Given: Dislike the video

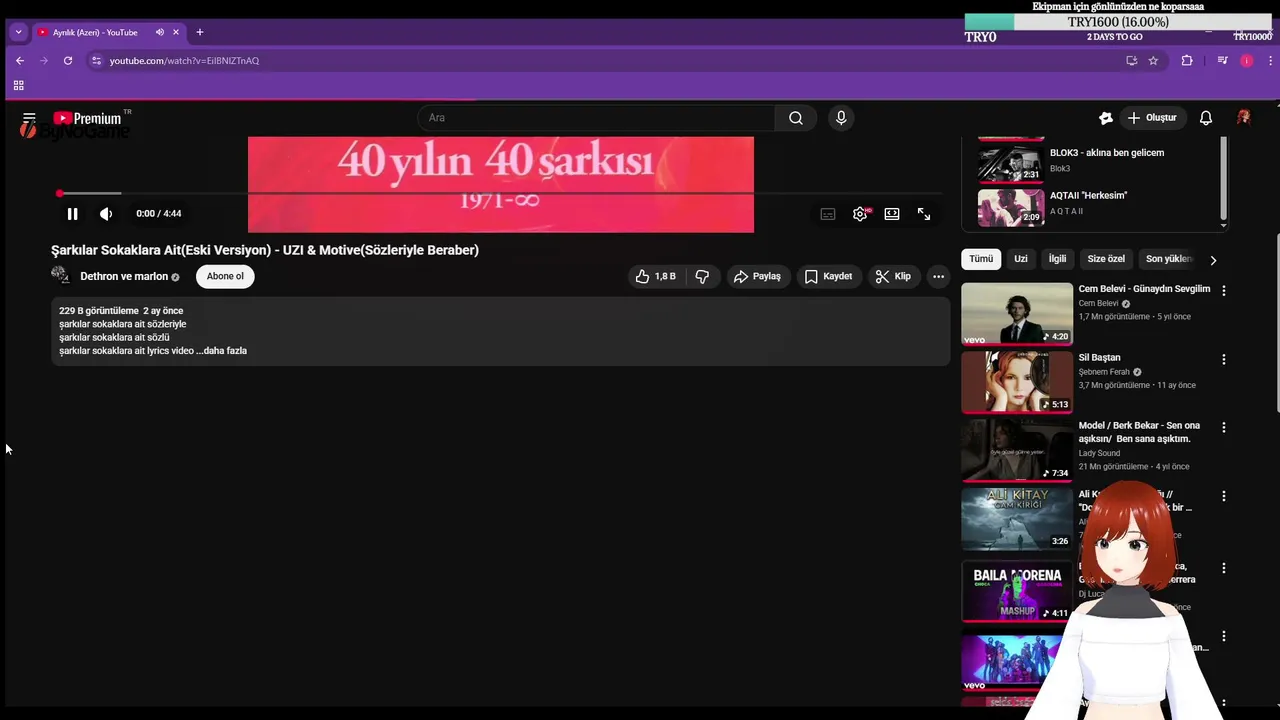Looking at the screenshot, I should pos(702,276).
